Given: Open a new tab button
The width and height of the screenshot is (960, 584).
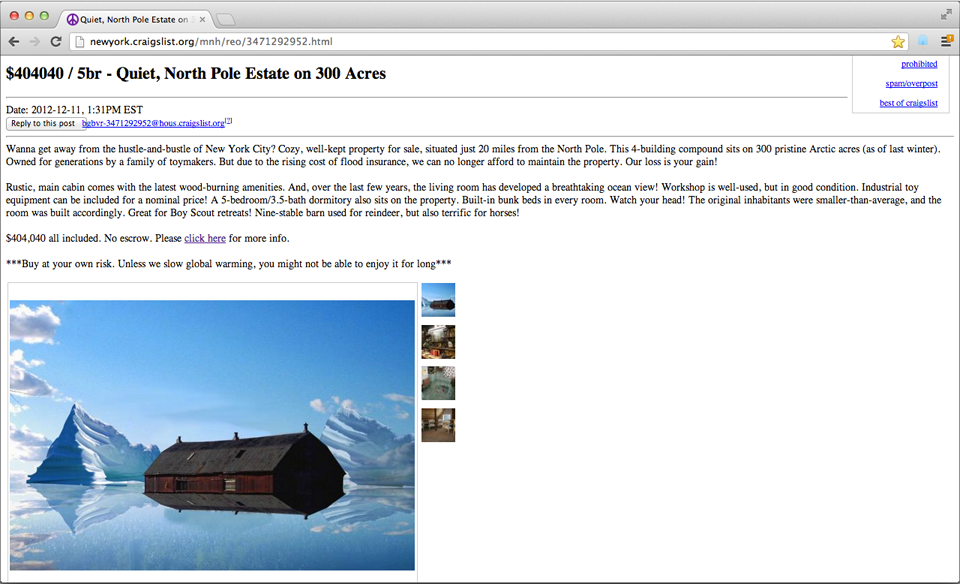Looking at the screenshot, I should point(225,20).
